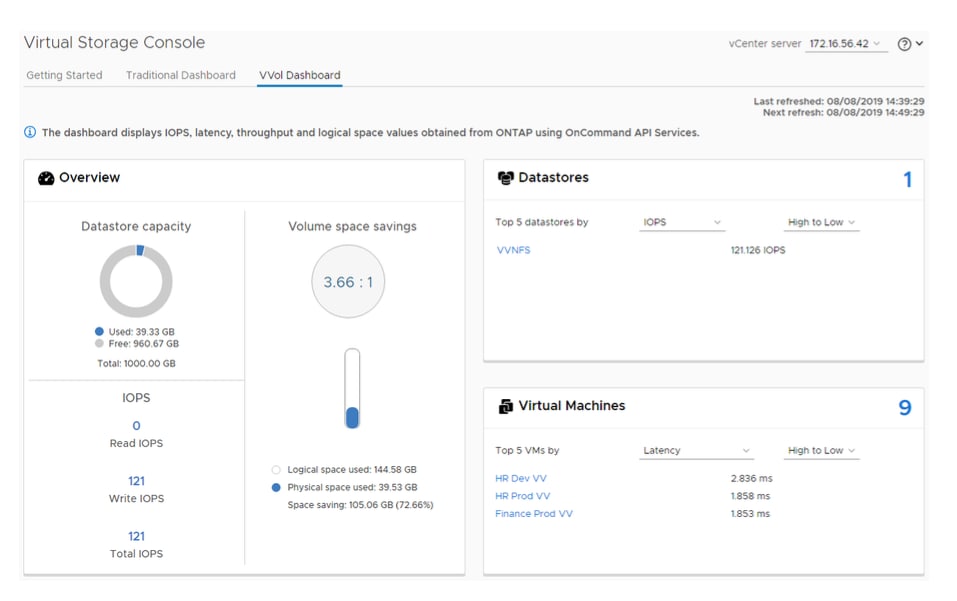Select the Logical space used legend marker
This screenshot has width=957, height=601.
coord(276,470)
